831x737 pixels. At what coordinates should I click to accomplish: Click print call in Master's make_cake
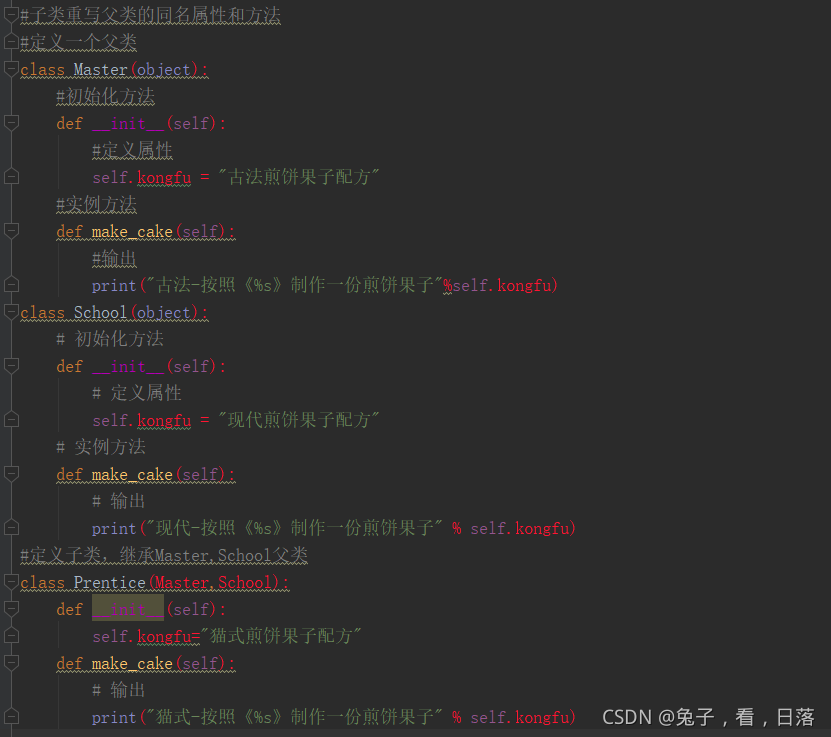[x=113, y=286]
